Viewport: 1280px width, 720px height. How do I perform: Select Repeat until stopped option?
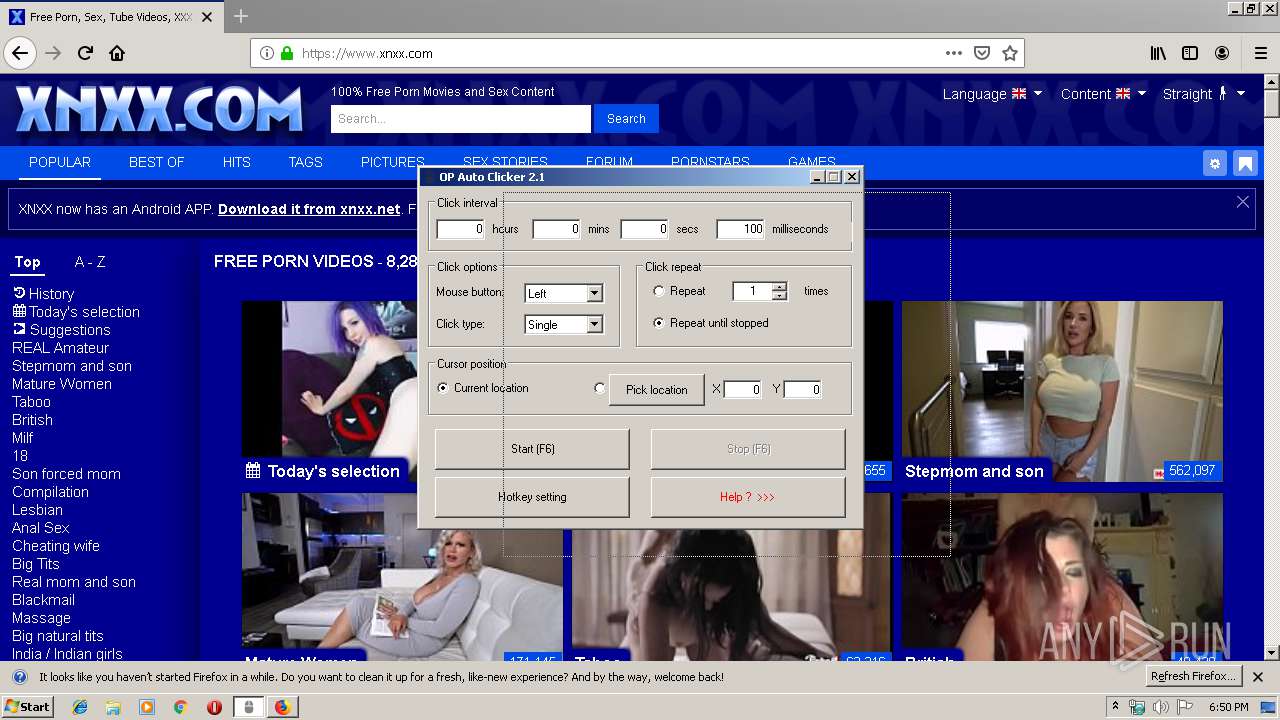tap(658, 323)
